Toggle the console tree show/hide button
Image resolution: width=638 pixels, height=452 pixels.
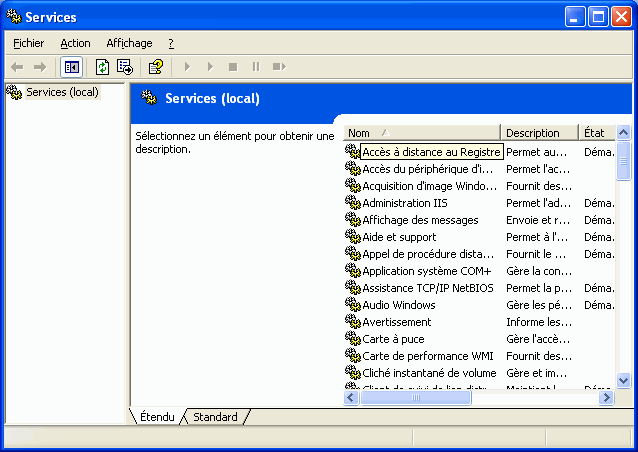tap(72, 67)
